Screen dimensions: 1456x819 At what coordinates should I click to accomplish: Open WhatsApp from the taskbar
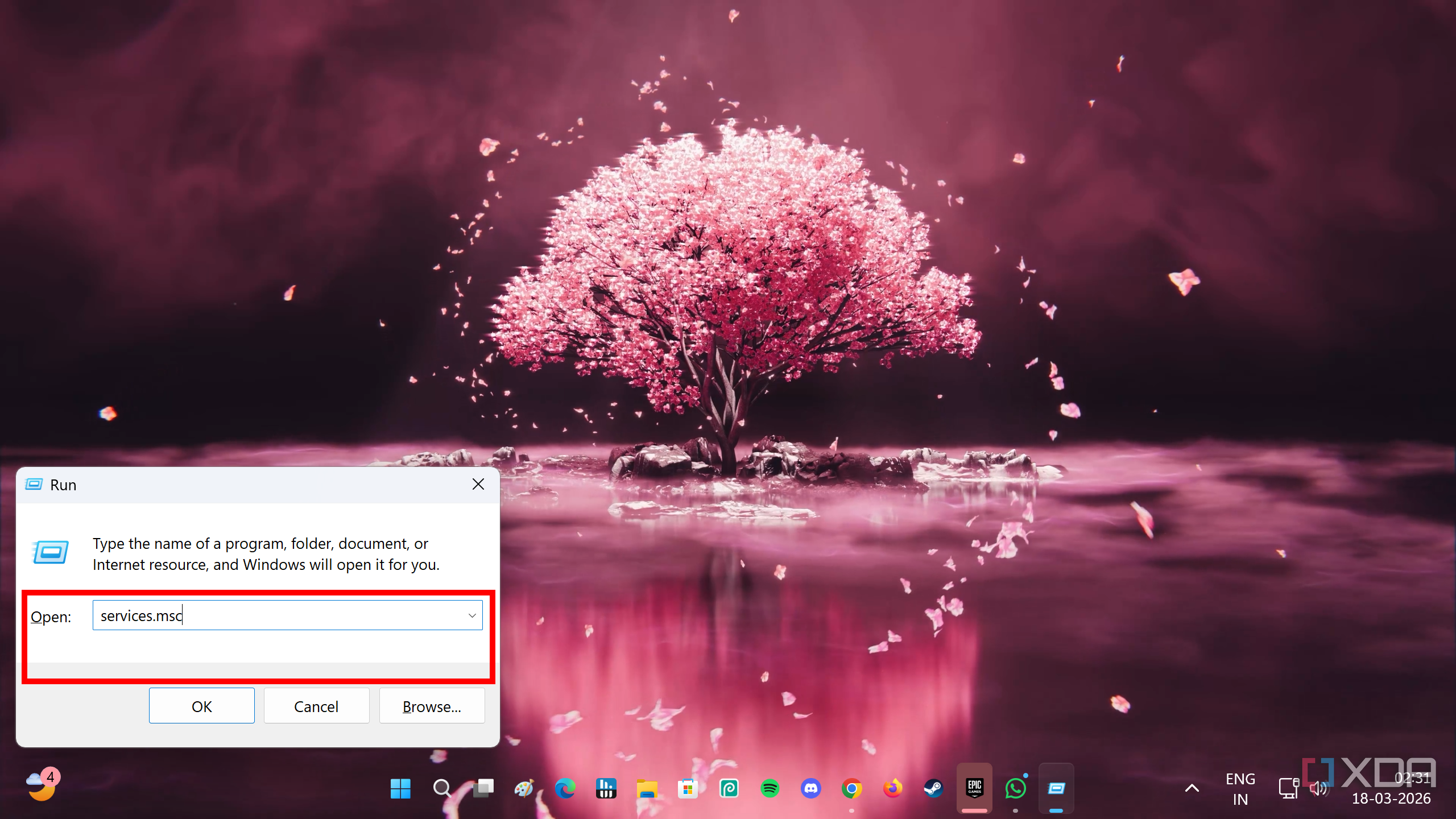click(x=1015, y=788)
